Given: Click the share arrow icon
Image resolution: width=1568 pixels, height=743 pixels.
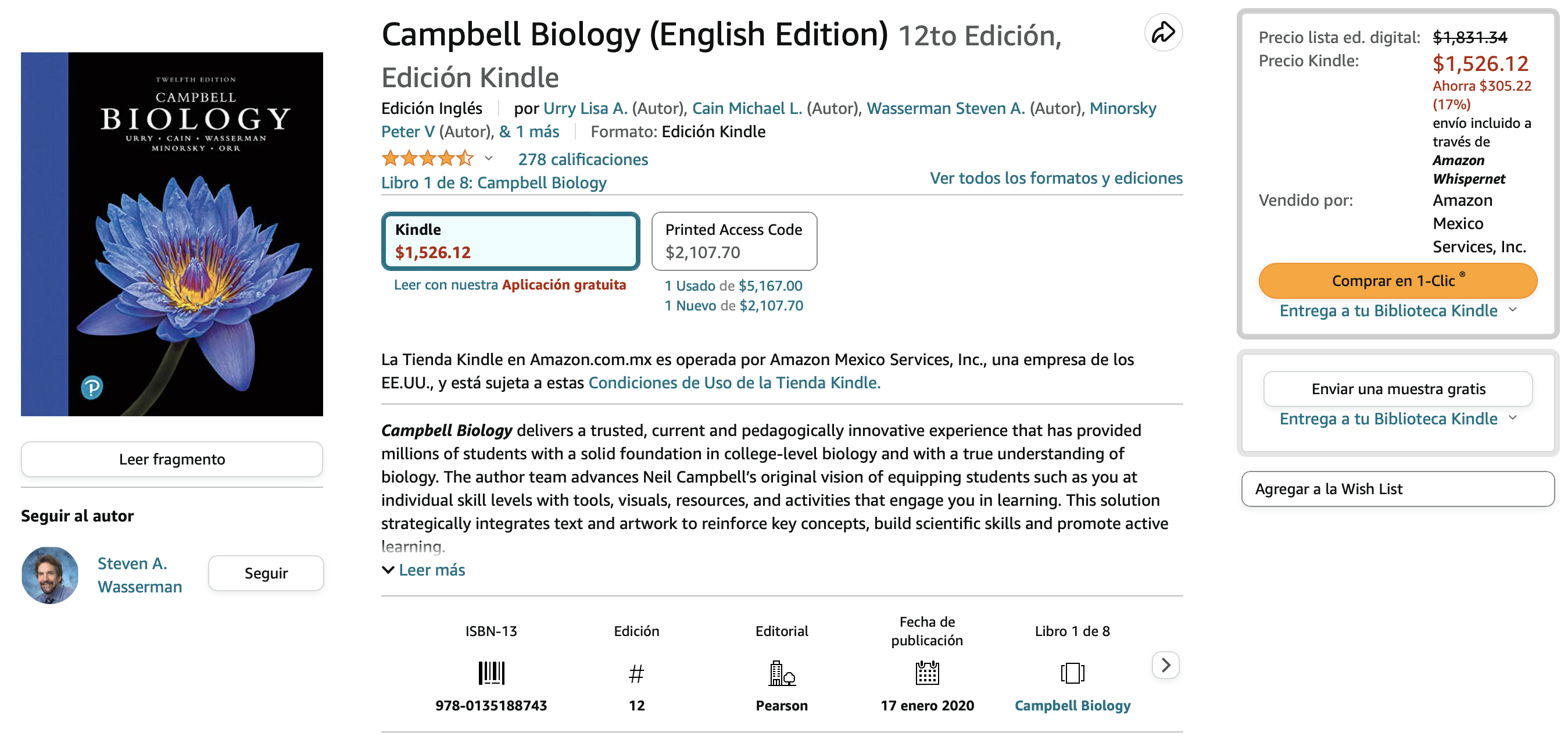Looking at the screenshot, I should coord(1162,33).
